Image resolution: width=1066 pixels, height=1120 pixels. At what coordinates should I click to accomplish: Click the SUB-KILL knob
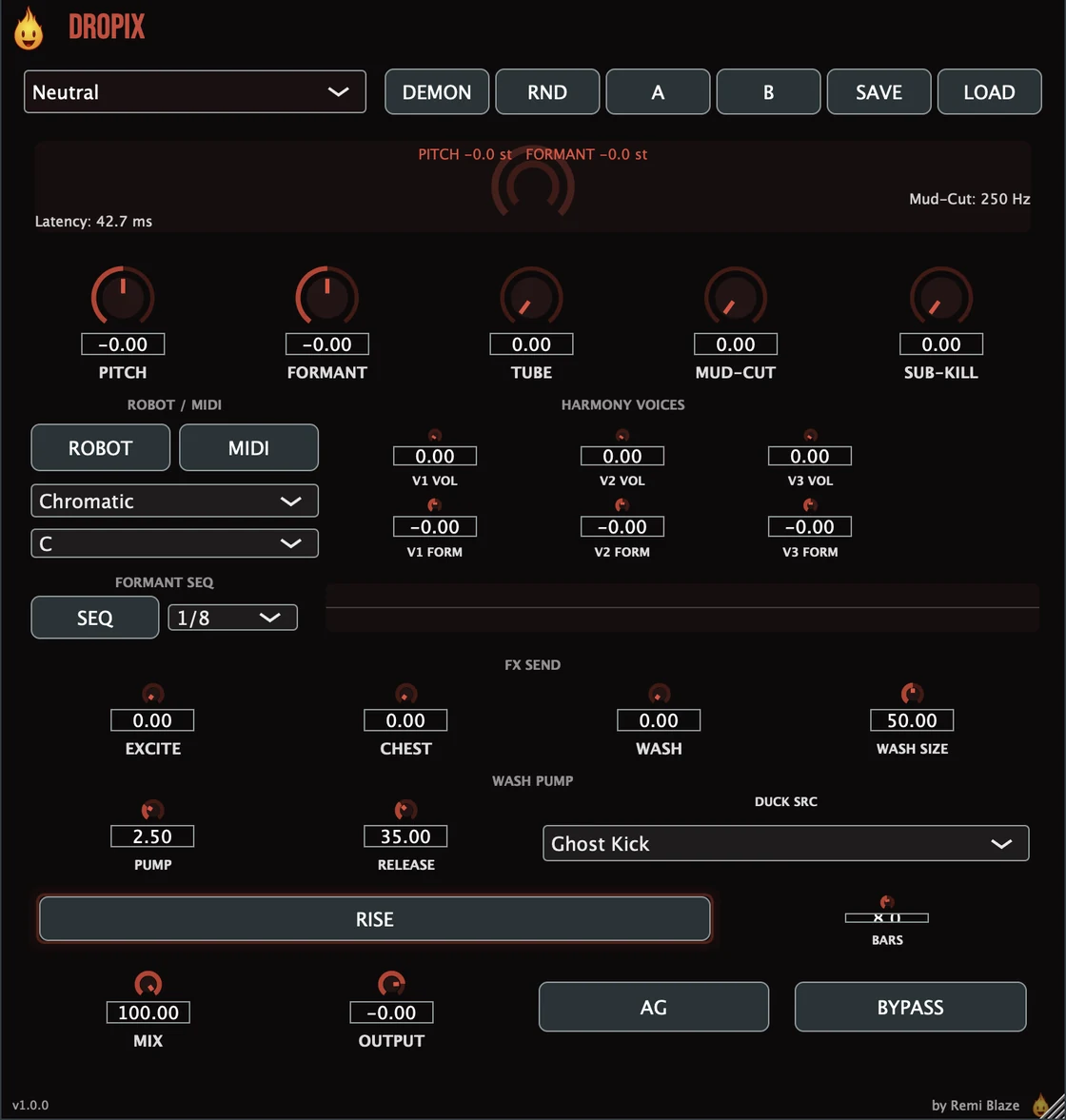pos(941,297)
